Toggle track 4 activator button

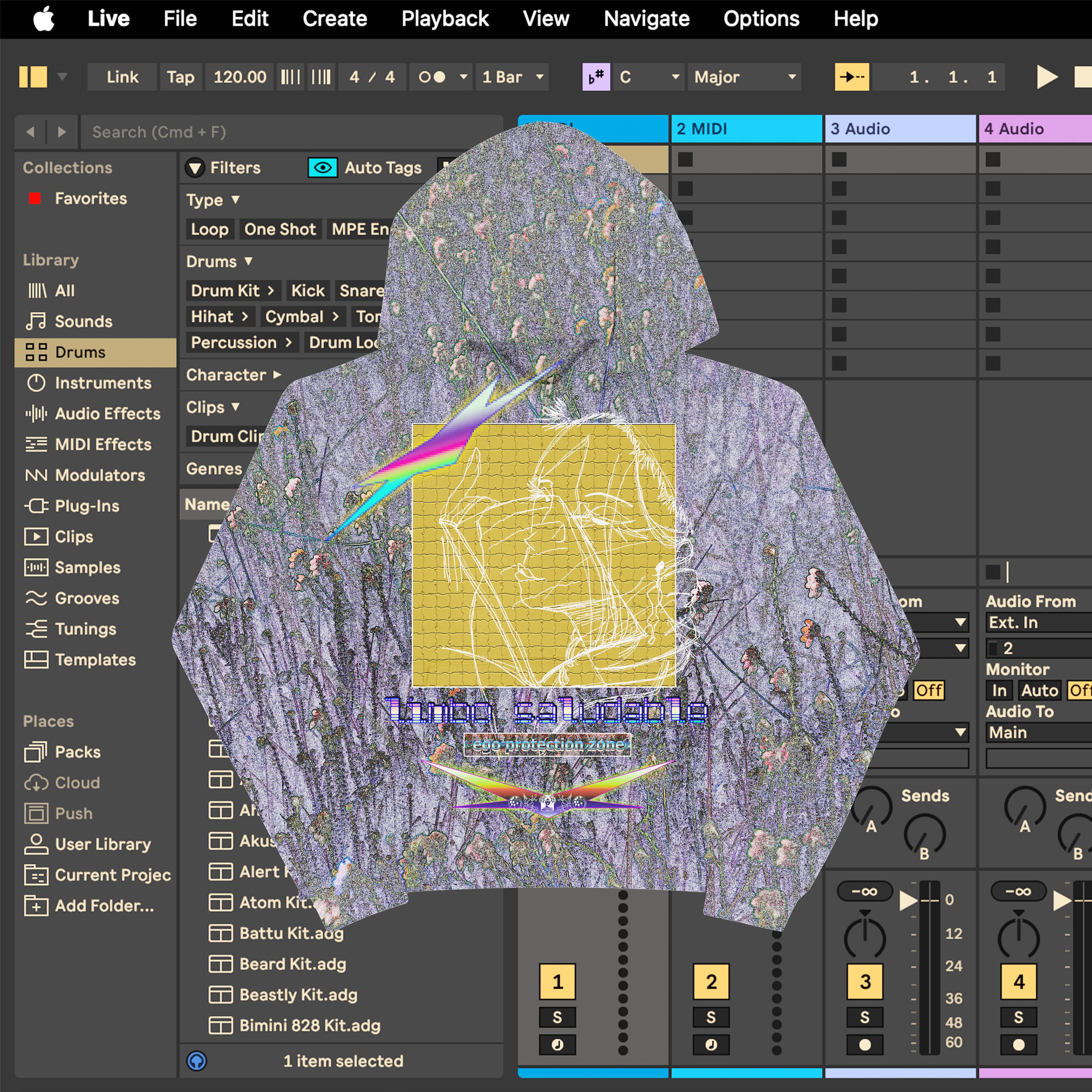click(1019, 982)
